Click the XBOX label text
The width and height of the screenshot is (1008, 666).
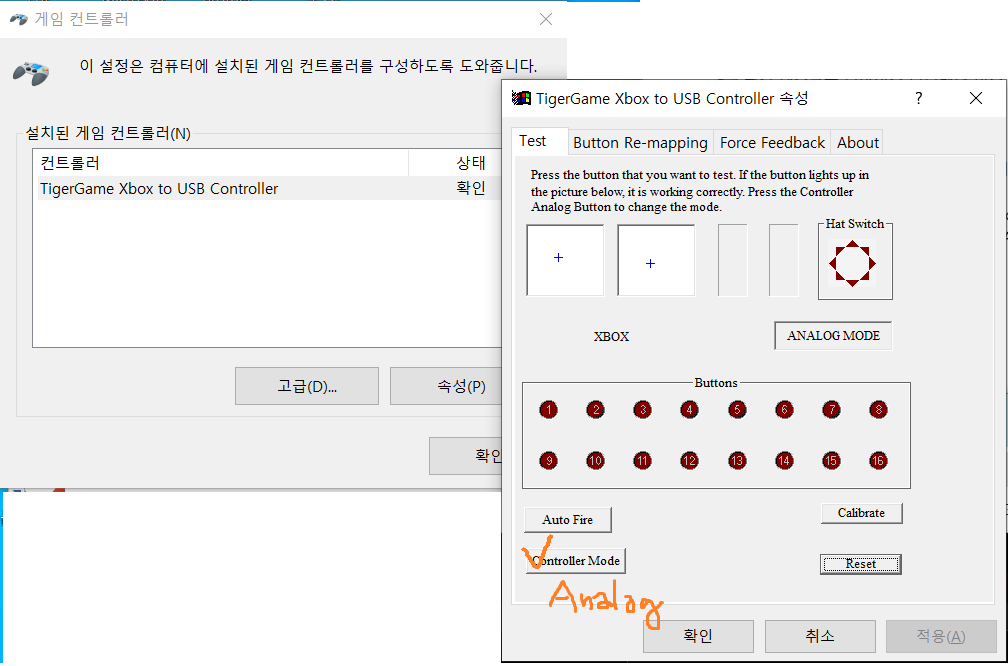coord(611,336)
